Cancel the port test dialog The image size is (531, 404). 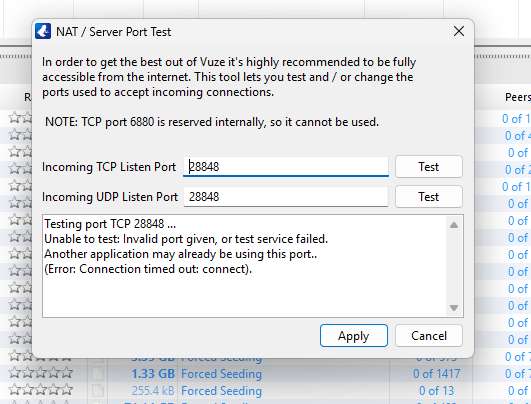428,336
